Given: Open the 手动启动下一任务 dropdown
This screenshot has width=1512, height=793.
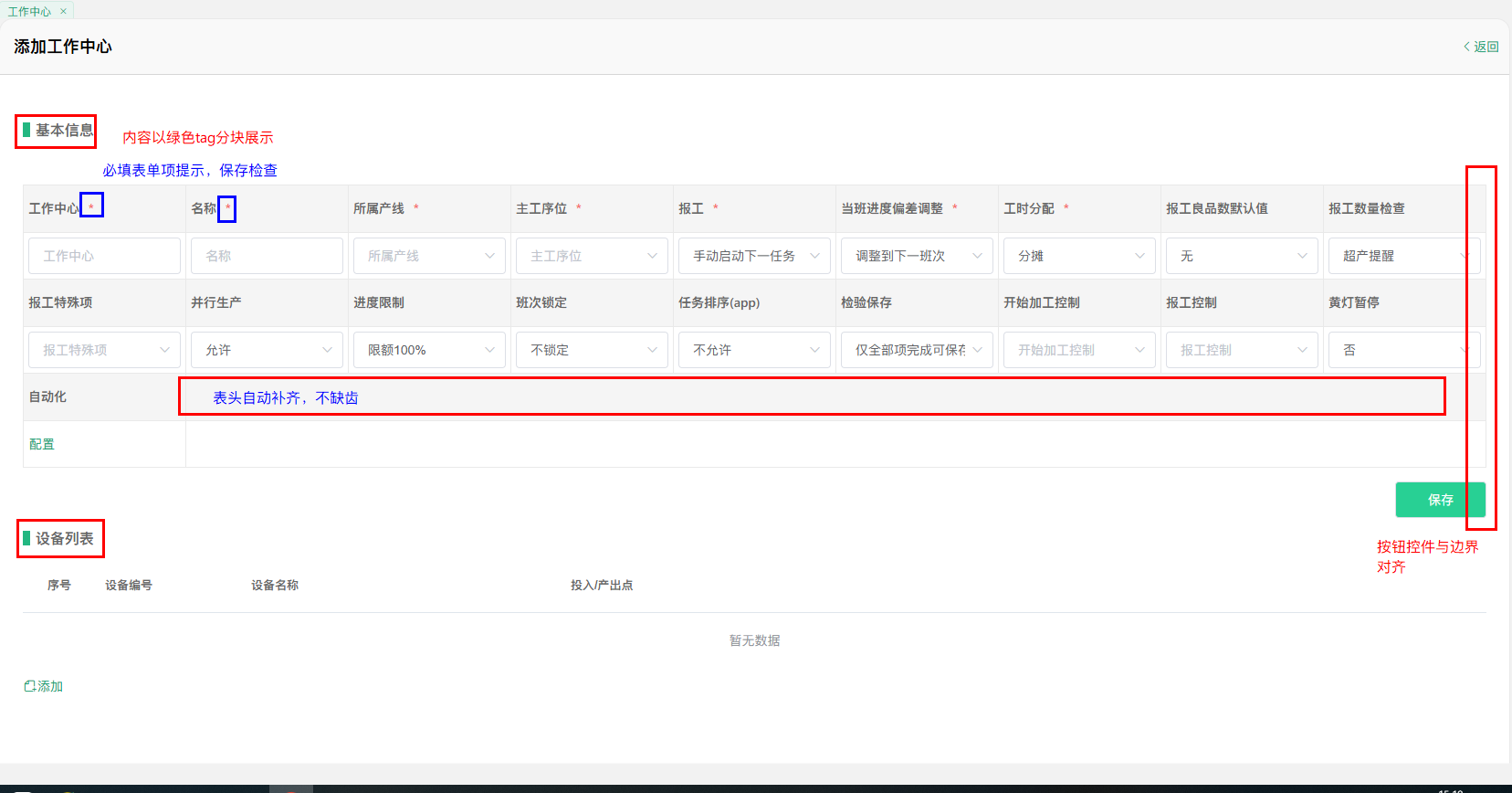Looking at the screenshot, I should pyautogui.click(x=754, y=256).
